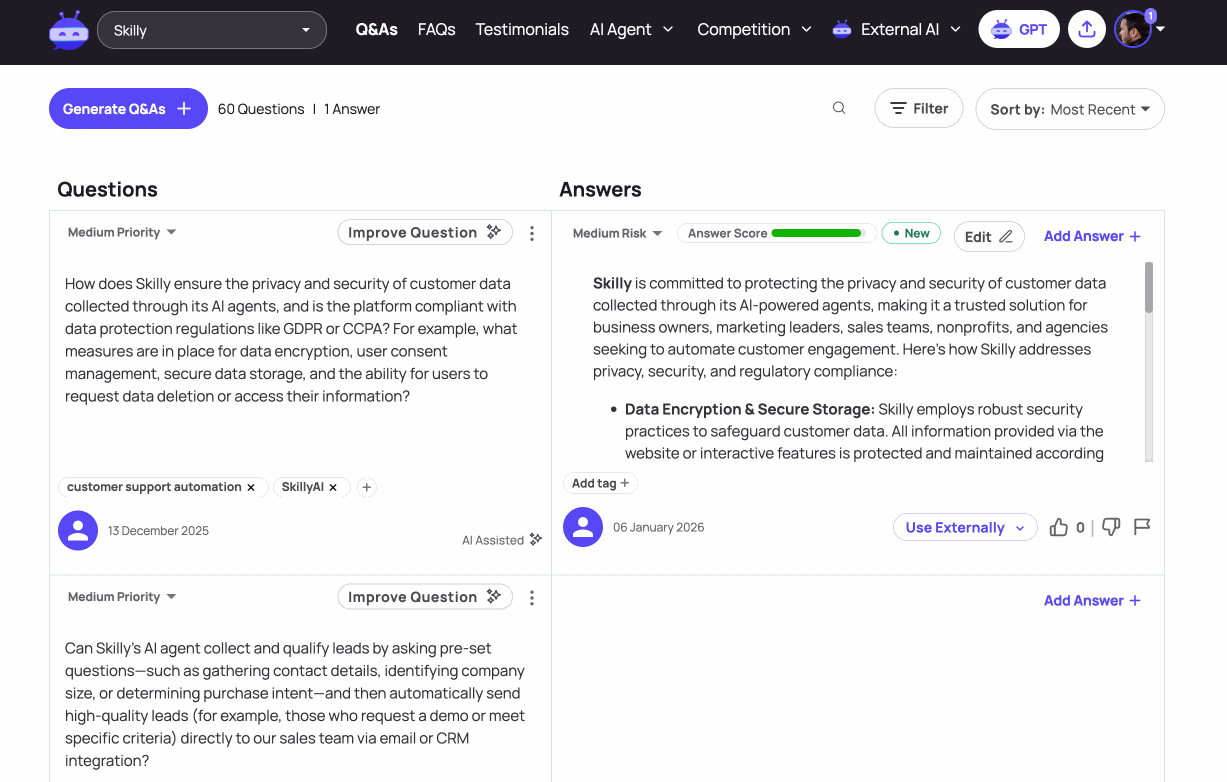Click the search magnifier icon

839,108
